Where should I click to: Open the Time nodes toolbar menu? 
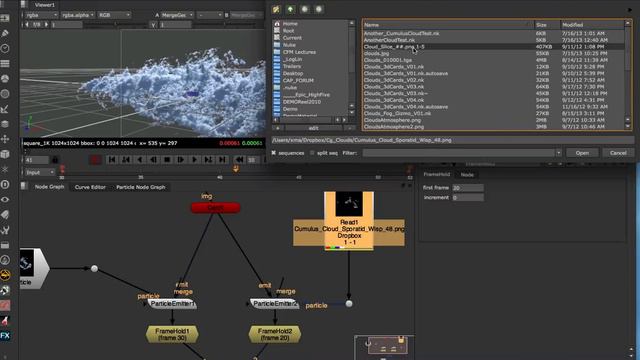[x=5, y=48]
